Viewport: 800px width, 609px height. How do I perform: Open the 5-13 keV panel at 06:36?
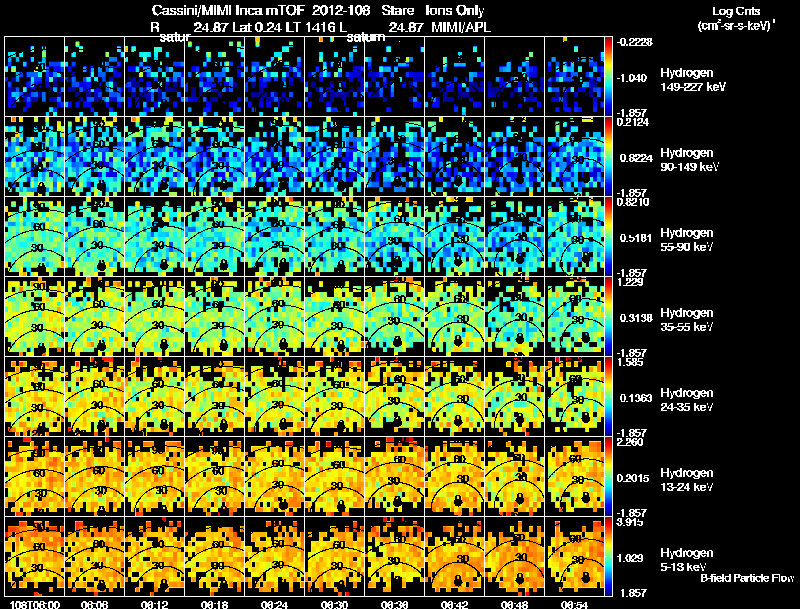(x=394, y=556)
